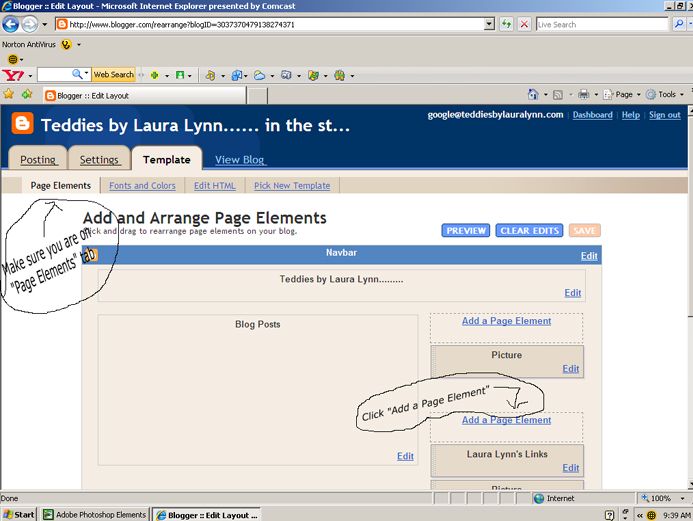Click Edit link under Blog Posts
The height and width of the screenshot is (521, 693).
[x=405, y=456]
